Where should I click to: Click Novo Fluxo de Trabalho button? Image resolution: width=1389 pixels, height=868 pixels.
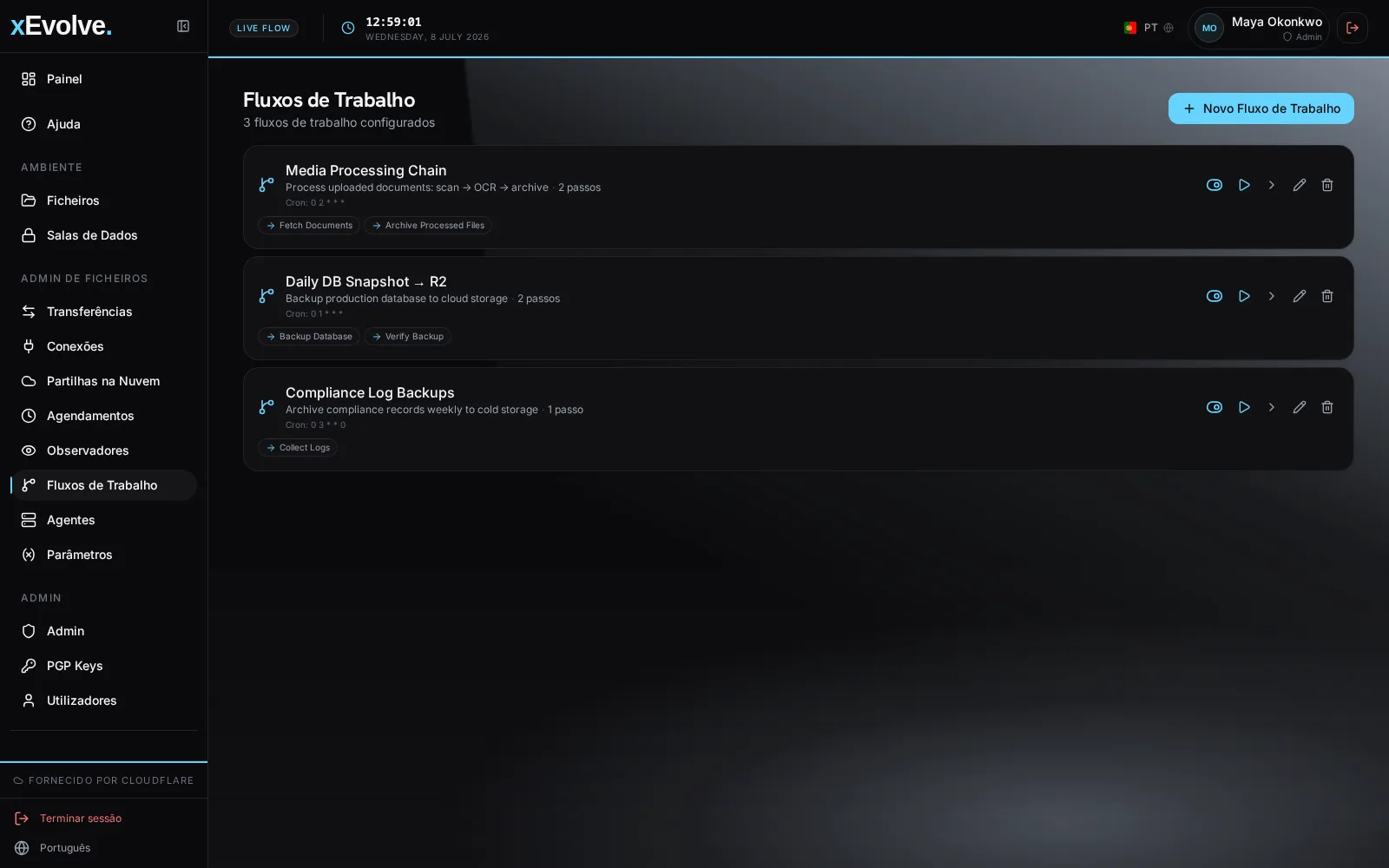point(1261,108)
